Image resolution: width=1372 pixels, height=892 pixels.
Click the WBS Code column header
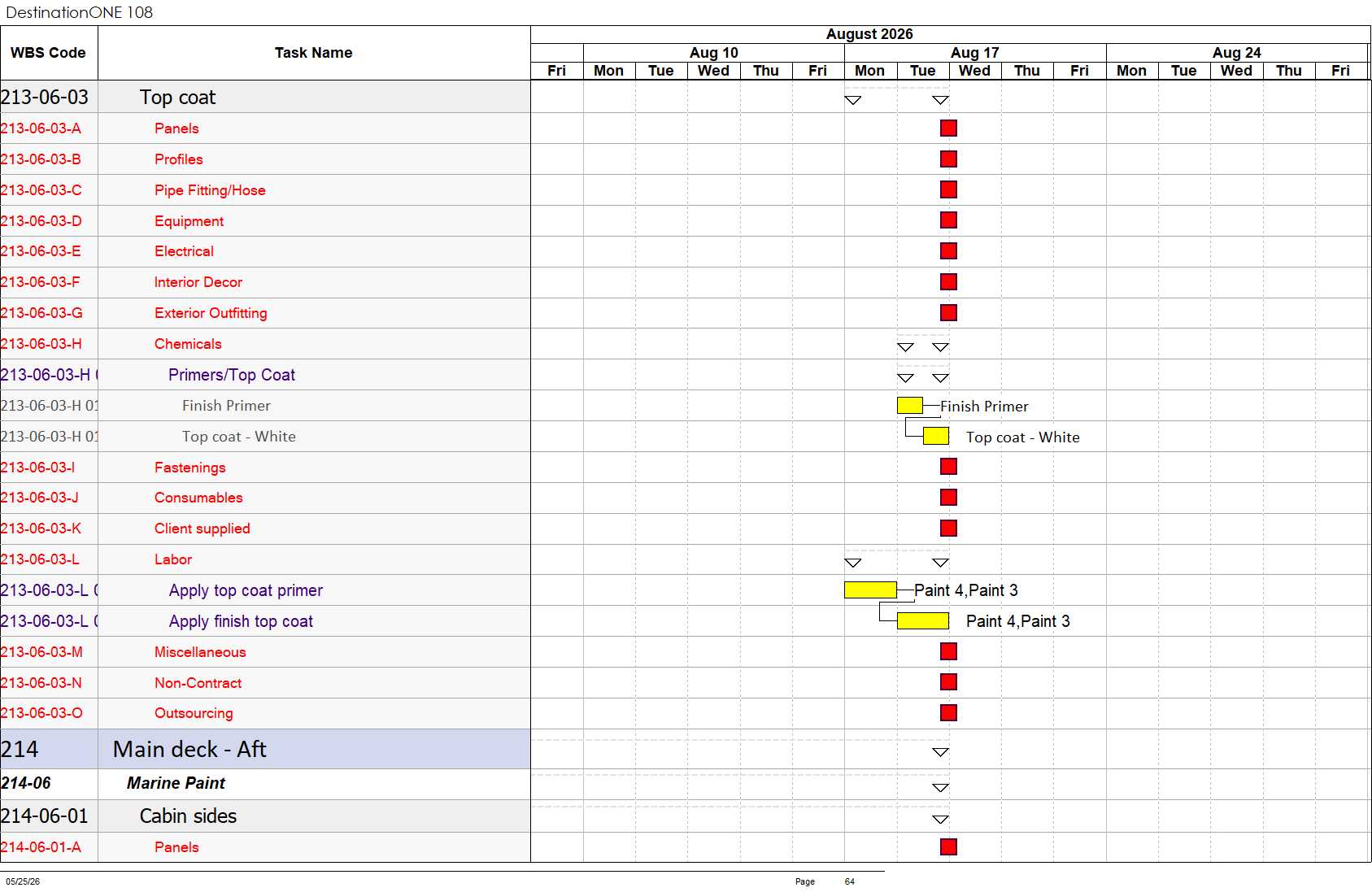[x=48, y=53]
